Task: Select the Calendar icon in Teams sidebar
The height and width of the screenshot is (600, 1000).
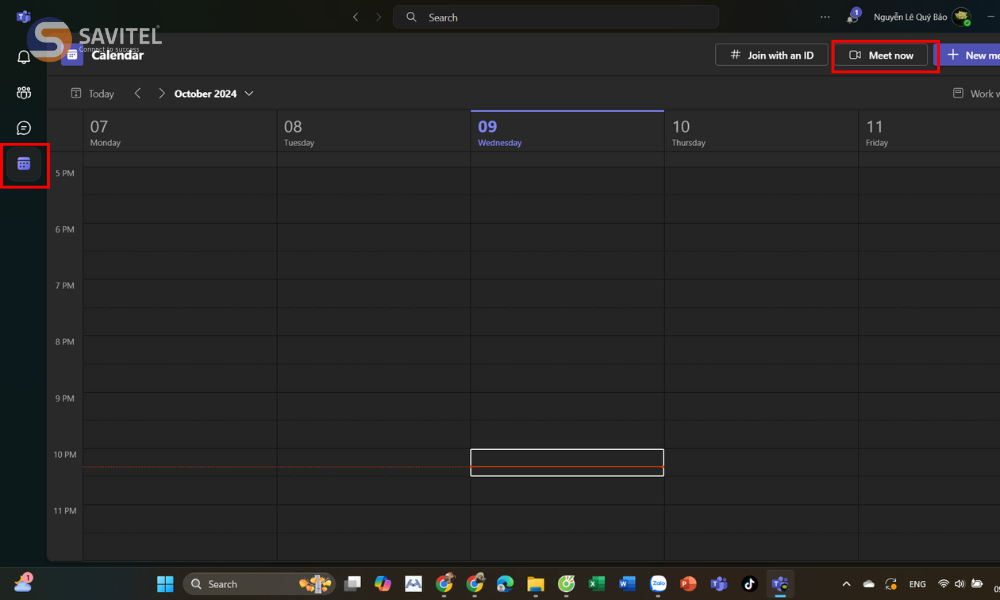Action: tap(24, 164)
